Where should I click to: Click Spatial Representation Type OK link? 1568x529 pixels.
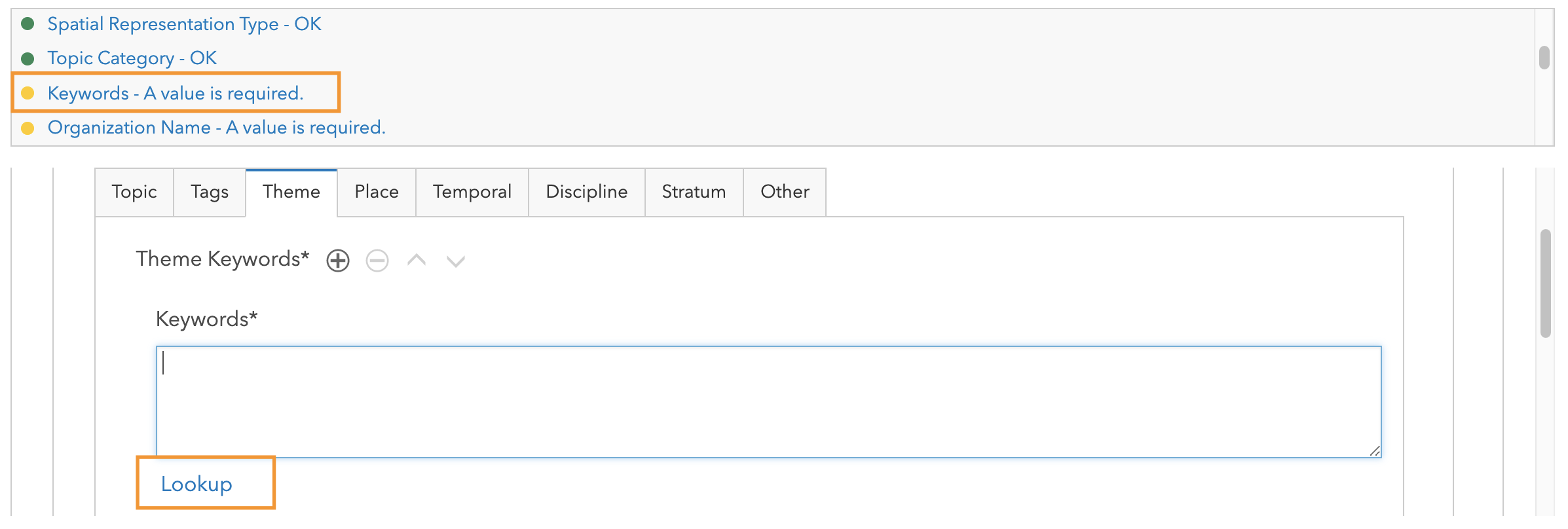[x=184, y=24]
